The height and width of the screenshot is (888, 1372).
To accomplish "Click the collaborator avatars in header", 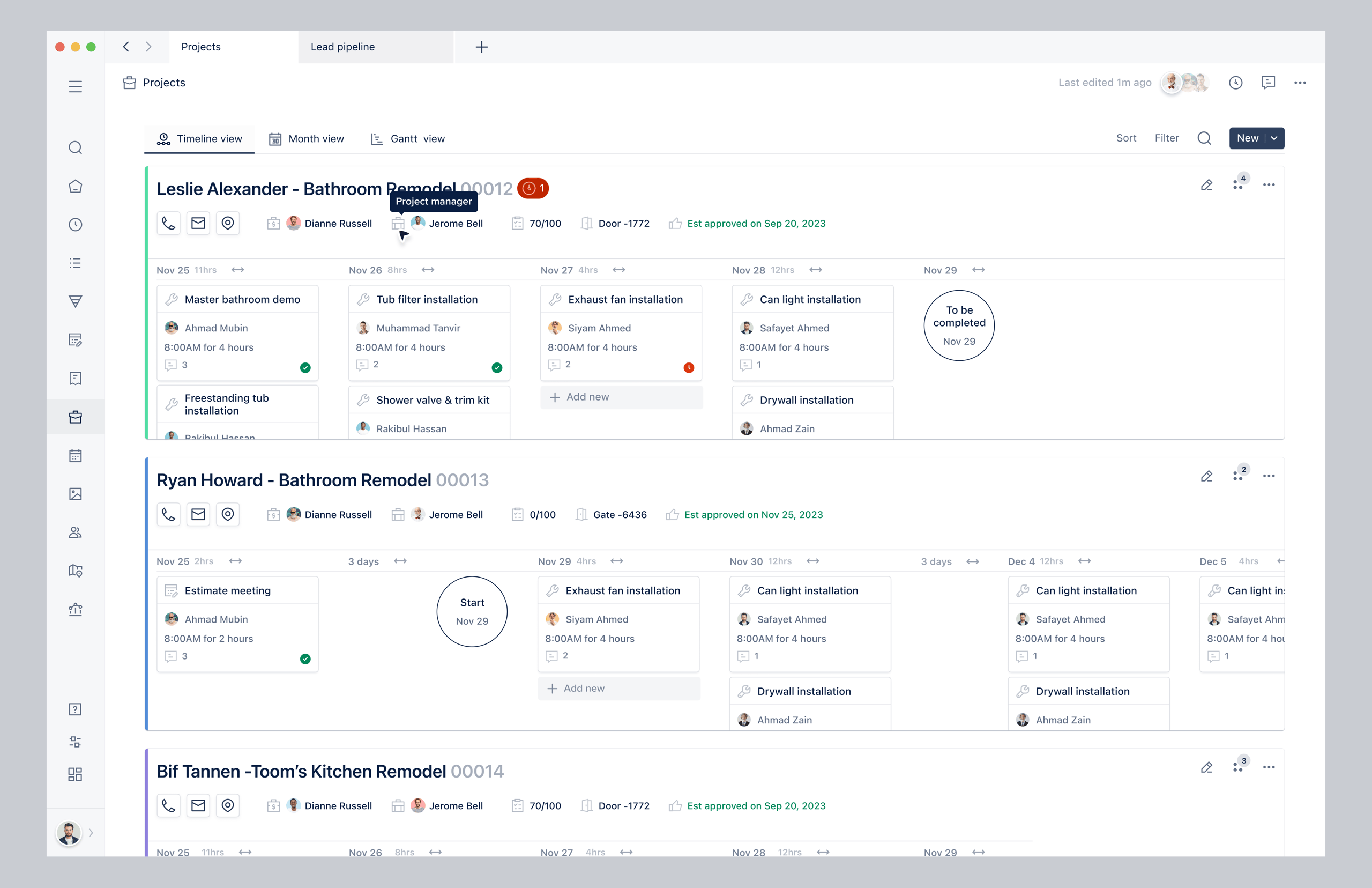I will click(x=1186, y=83).
